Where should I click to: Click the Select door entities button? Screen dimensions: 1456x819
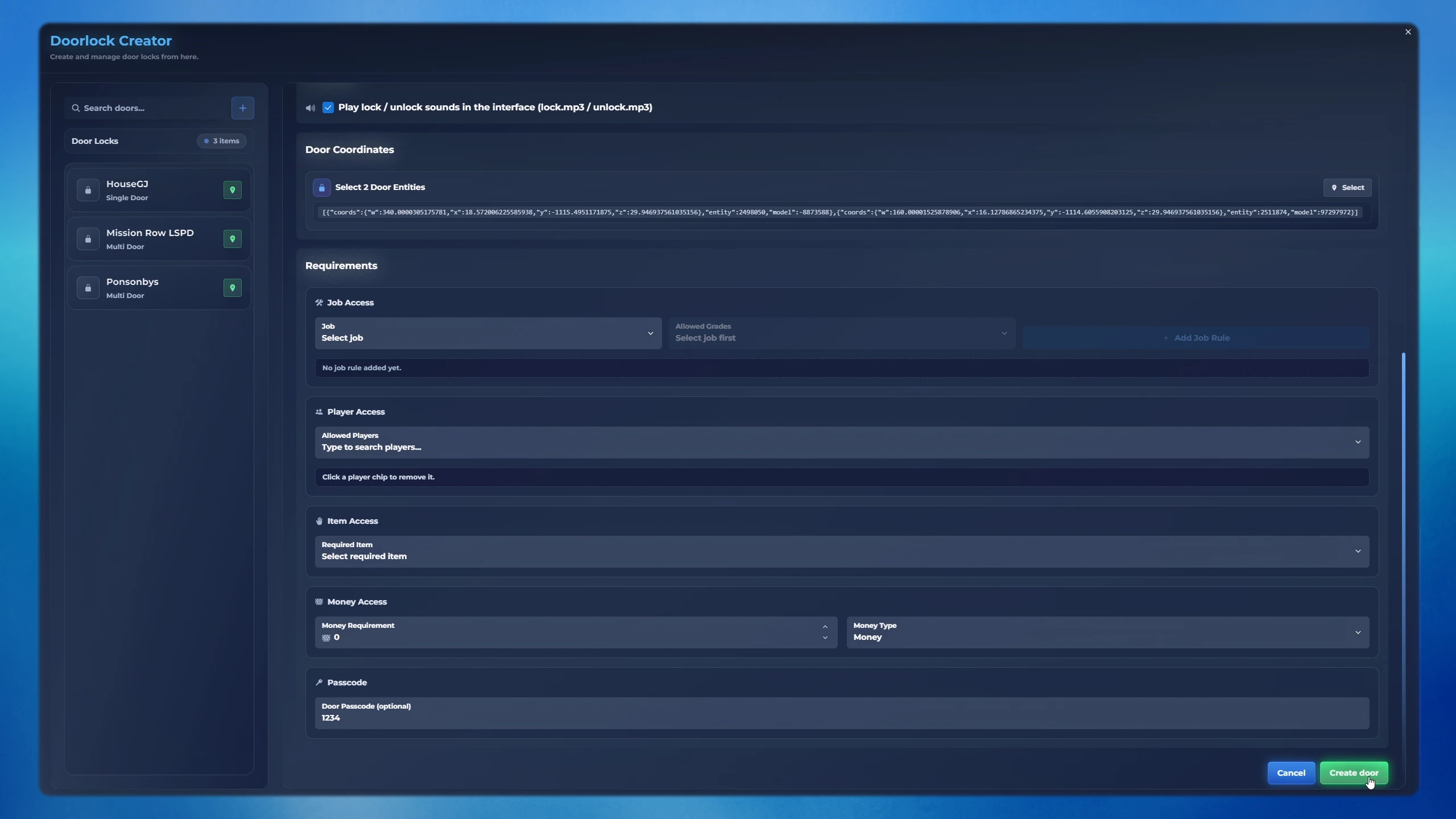click(1347, 188)
